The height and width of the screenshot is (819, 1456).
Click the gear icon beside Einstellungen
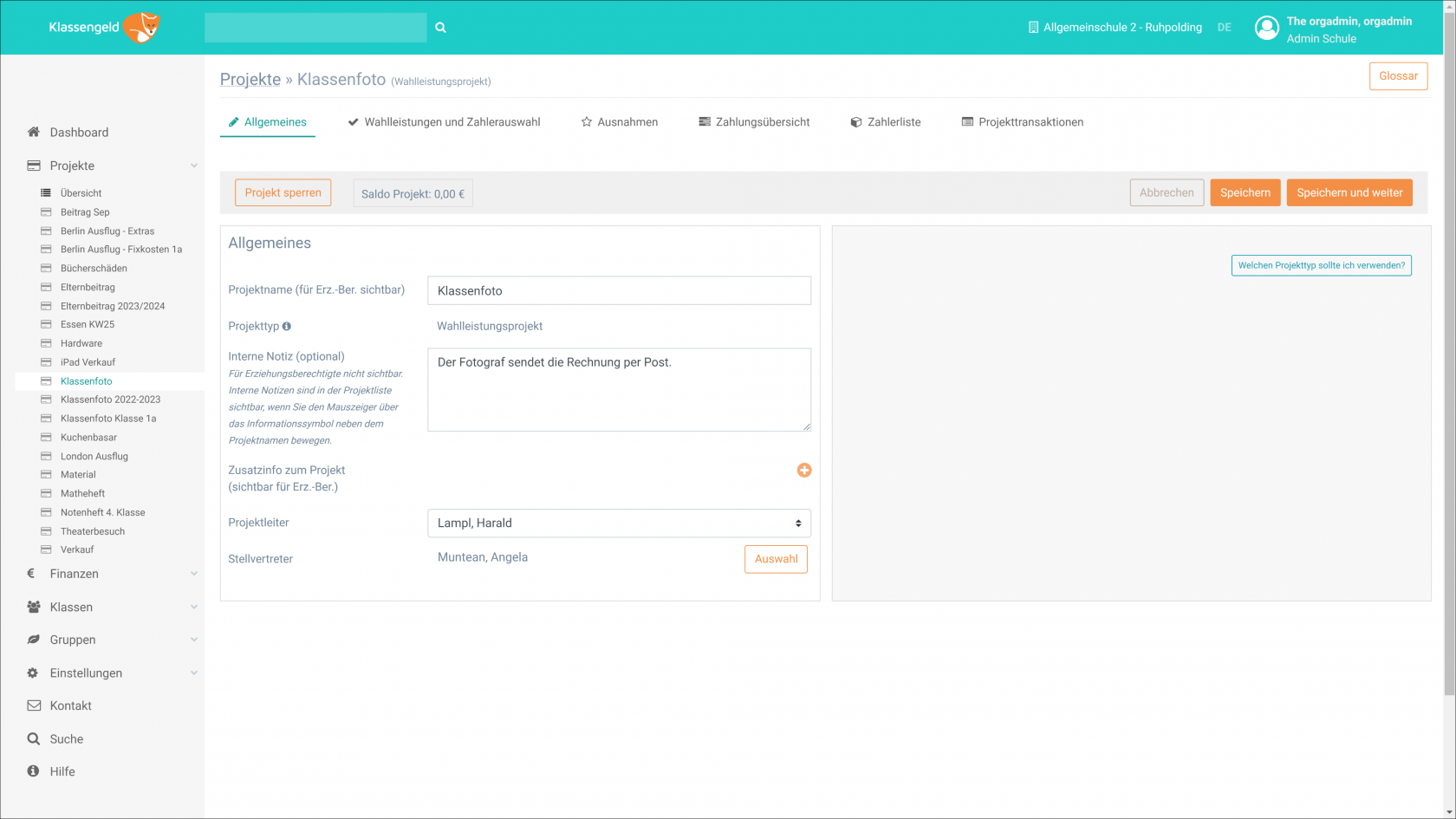(33, 673)
